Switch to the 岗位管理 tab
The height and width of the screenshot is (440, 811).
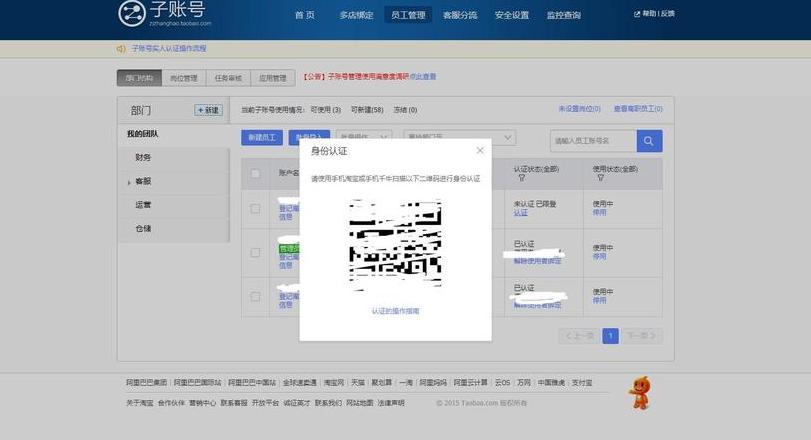(184, 78)
